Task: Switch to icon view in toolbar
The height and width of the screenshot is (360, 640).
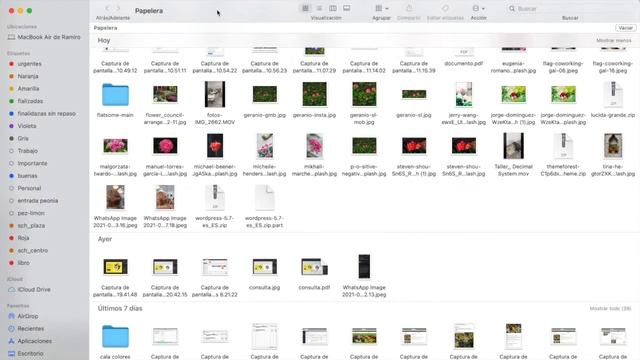Action: tap(305, 8)
